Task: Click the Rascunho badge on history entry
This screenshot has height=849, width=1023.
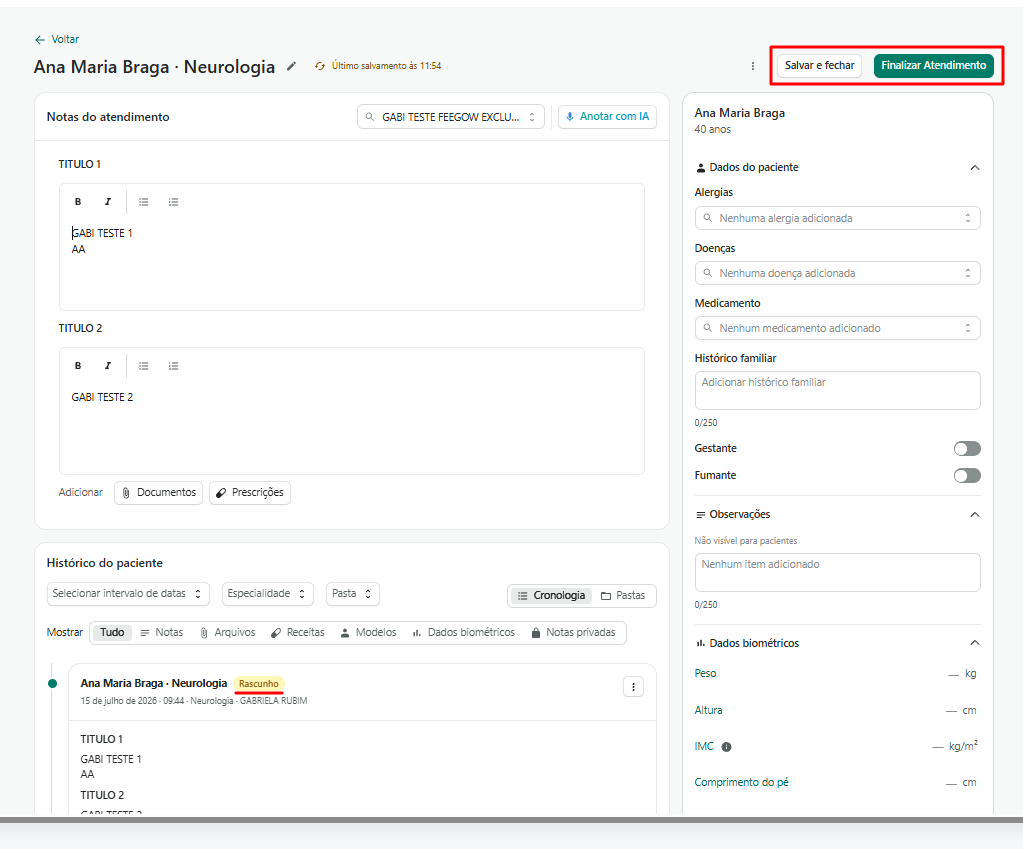Action: [x=259, y=683]
